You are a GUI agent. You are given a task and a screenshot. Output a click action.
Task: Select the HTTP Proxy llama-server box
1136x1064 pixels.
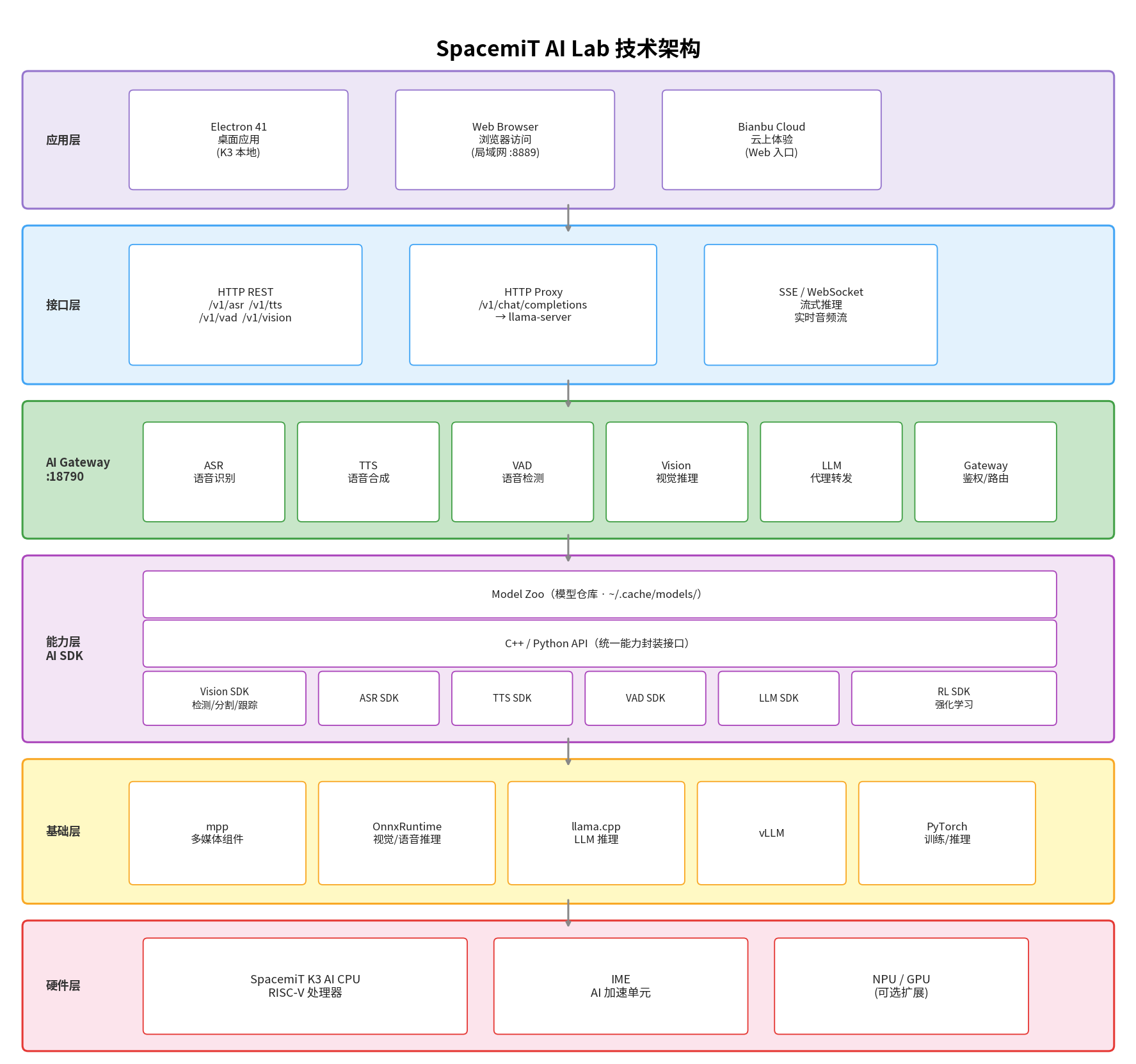tap(533, 305)
